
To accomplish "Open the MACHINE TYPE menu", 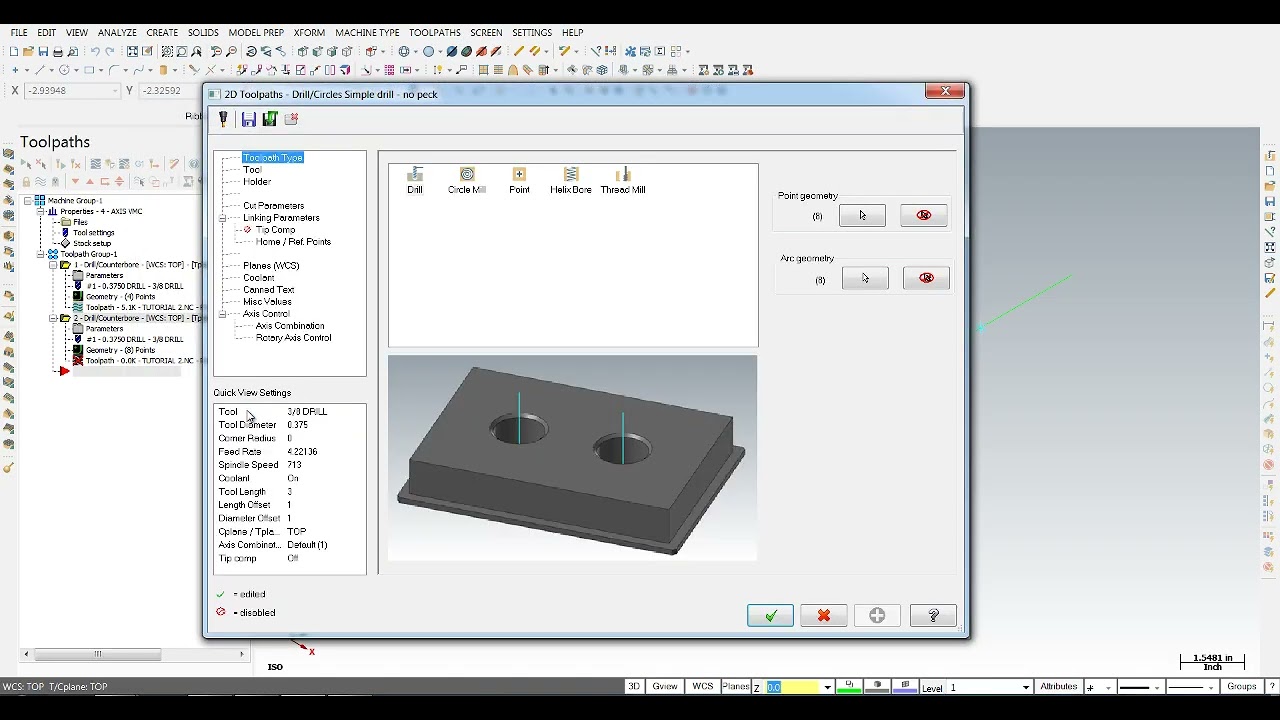I will (x=367, y=33).
